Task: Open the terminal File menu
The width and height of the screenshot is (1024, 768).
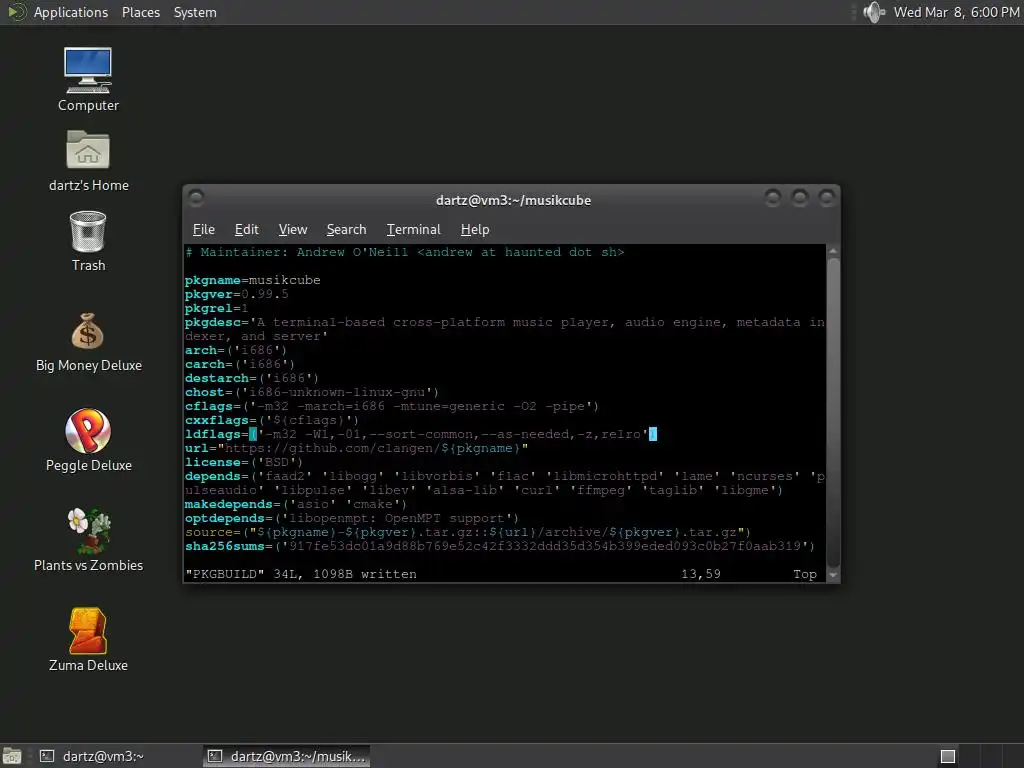Action: 204,229
